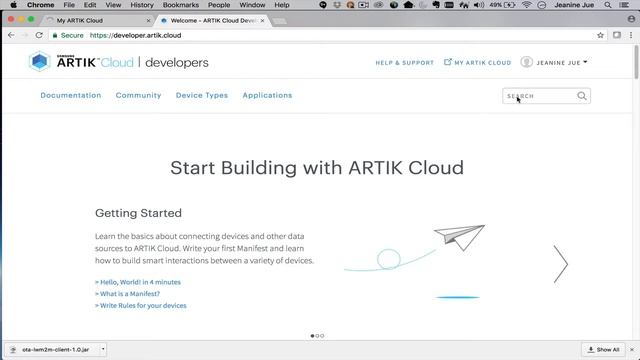This screenshot has height=360, width=640.
Task: Click Help & Support link
Action: coord(404,62)
